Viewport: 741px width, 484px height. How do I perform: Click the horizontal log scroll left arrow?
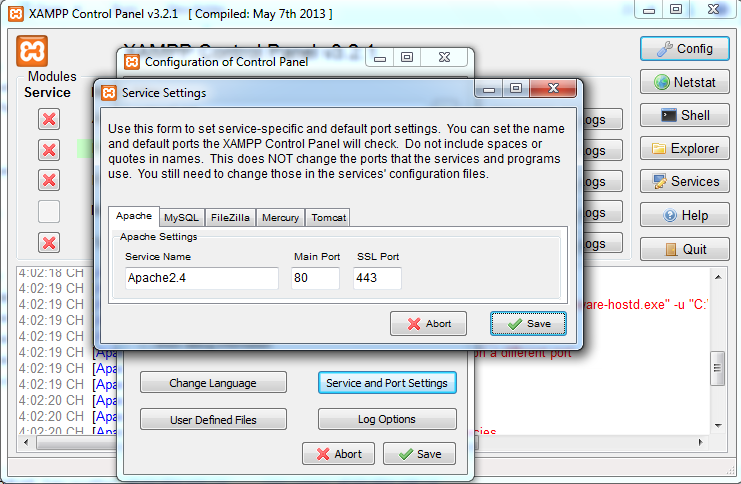tap(26, 442)
